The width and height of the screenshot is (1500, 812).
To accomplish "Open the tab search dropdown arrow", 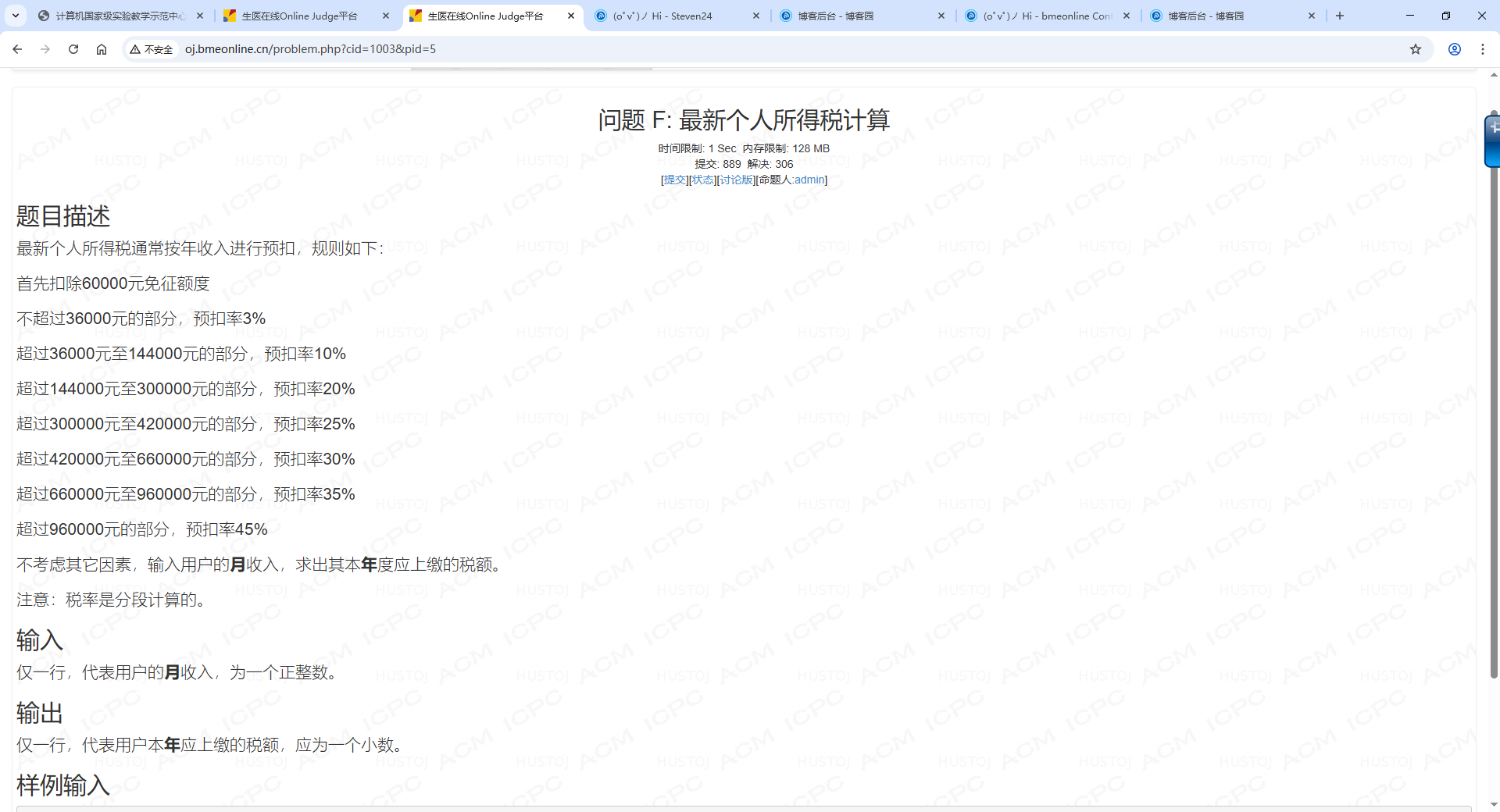I will 16,16.
